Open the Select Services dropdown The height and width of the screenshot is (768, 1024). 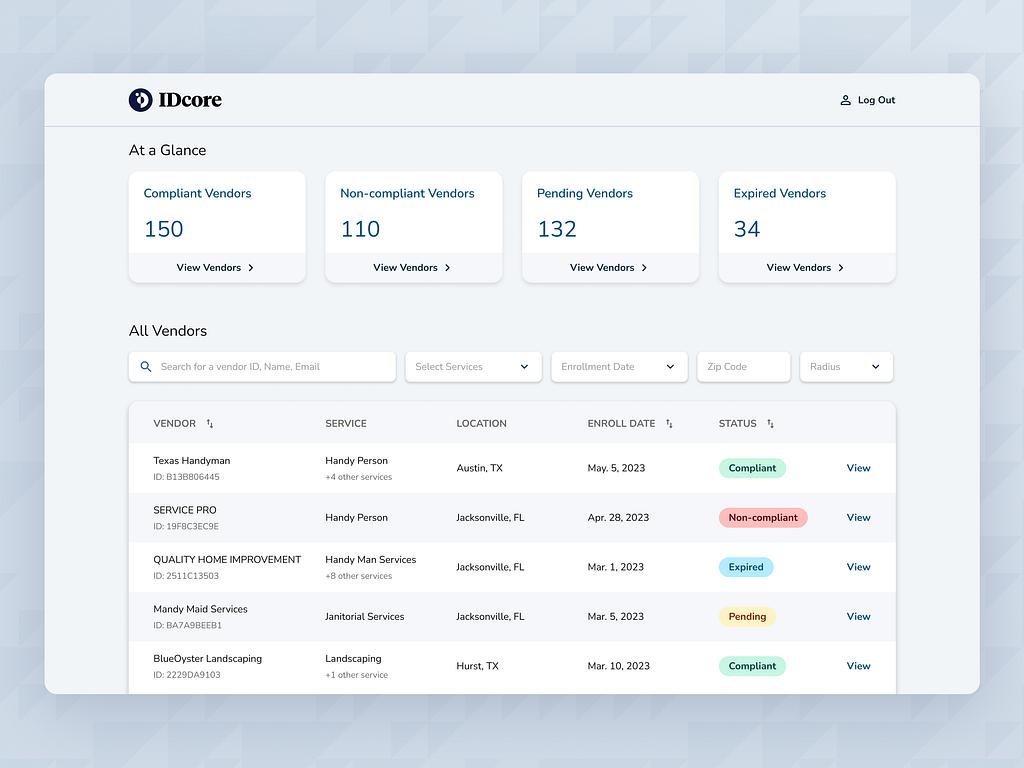(x=473, y=367)
